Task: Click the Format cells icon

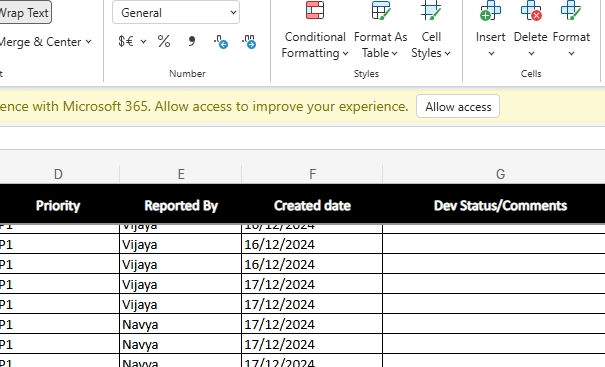Action: tap(571, 10)
